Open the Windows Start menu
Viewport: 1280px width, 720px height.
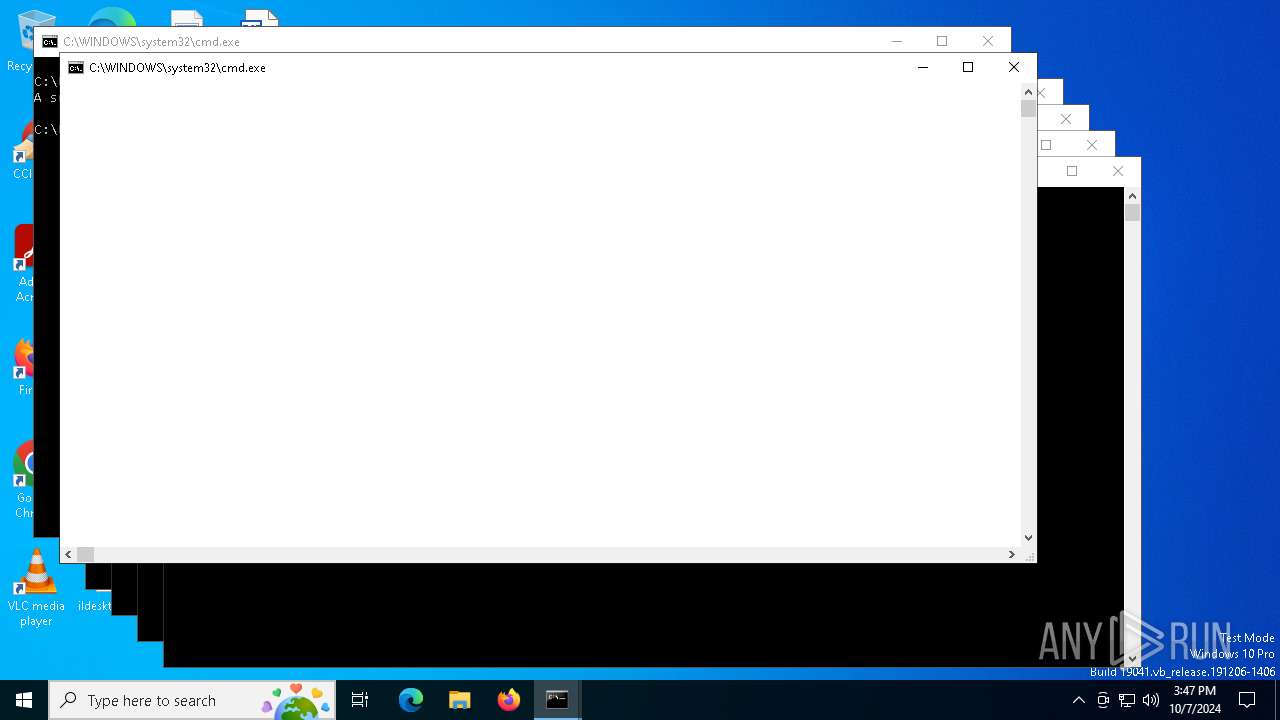[24, 700]
